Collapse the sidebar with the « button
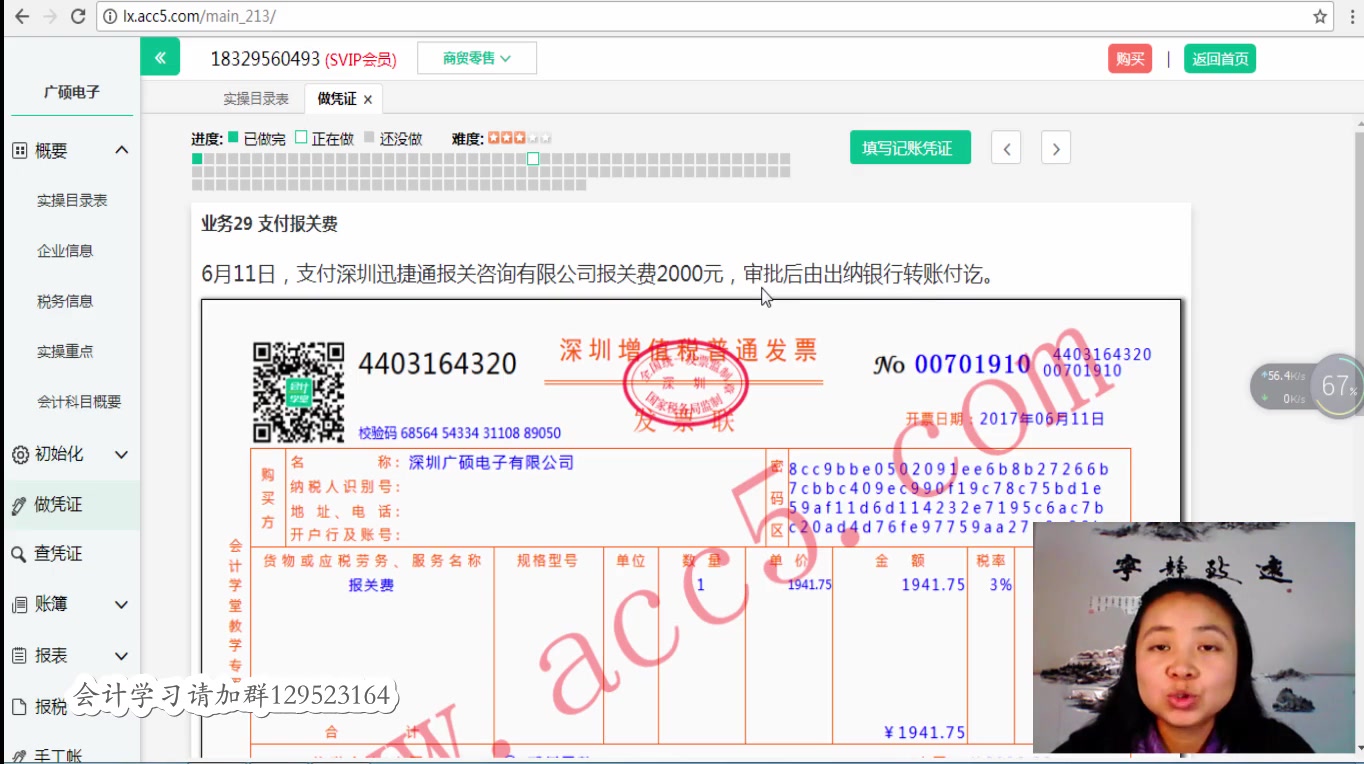Viewport: 1364px width, 764px height. pos(160,57)
